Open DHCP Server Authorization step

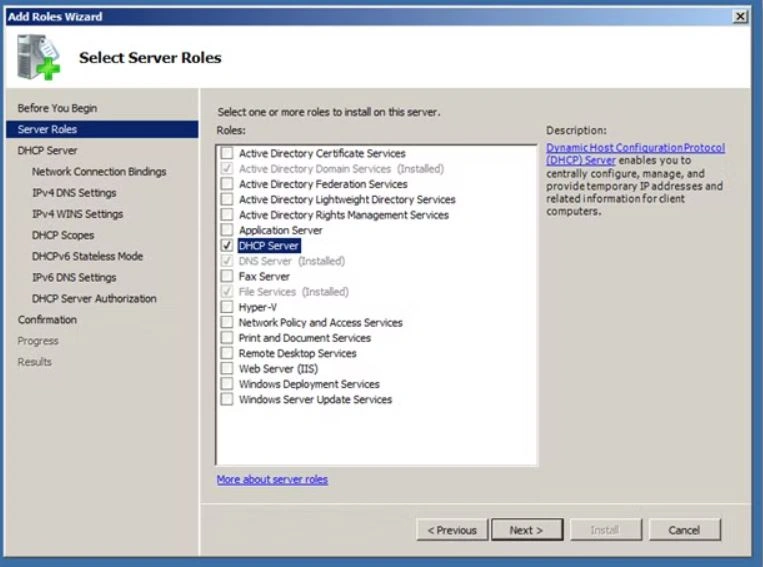pyautogui.click(x=94, y=298)
